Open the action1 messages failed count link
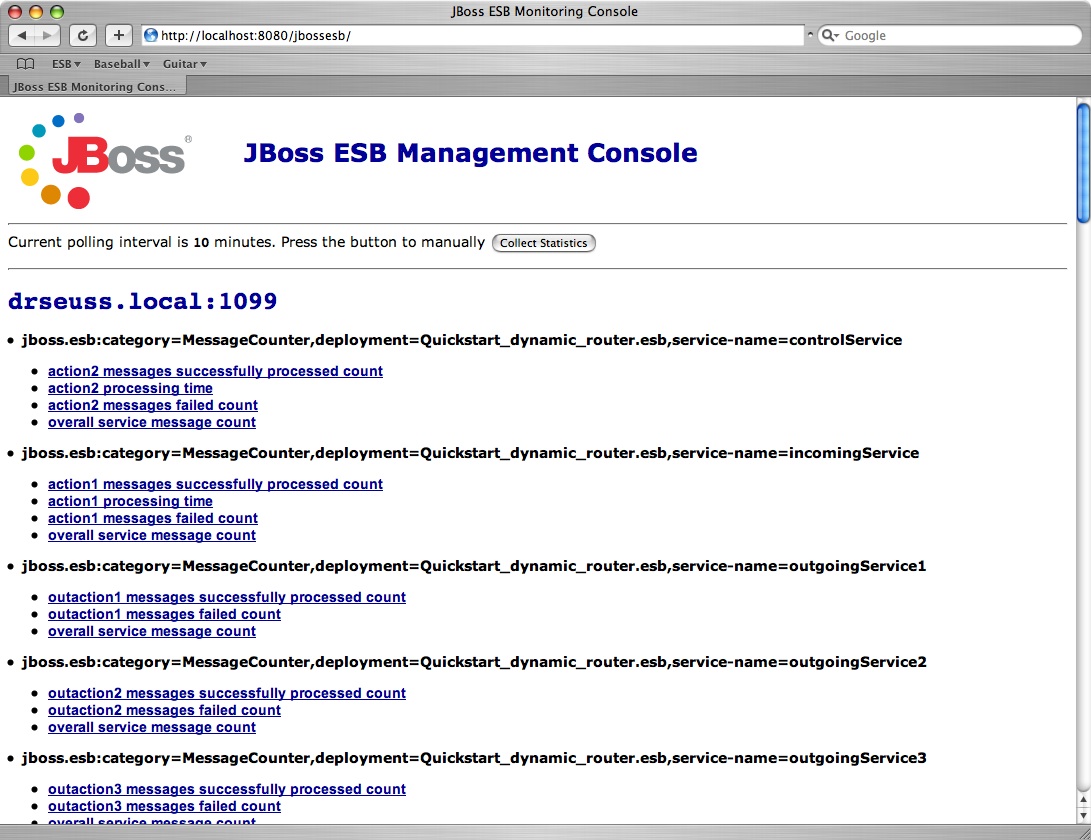This screenshot has height=840, width=1091. pos(152,518)
